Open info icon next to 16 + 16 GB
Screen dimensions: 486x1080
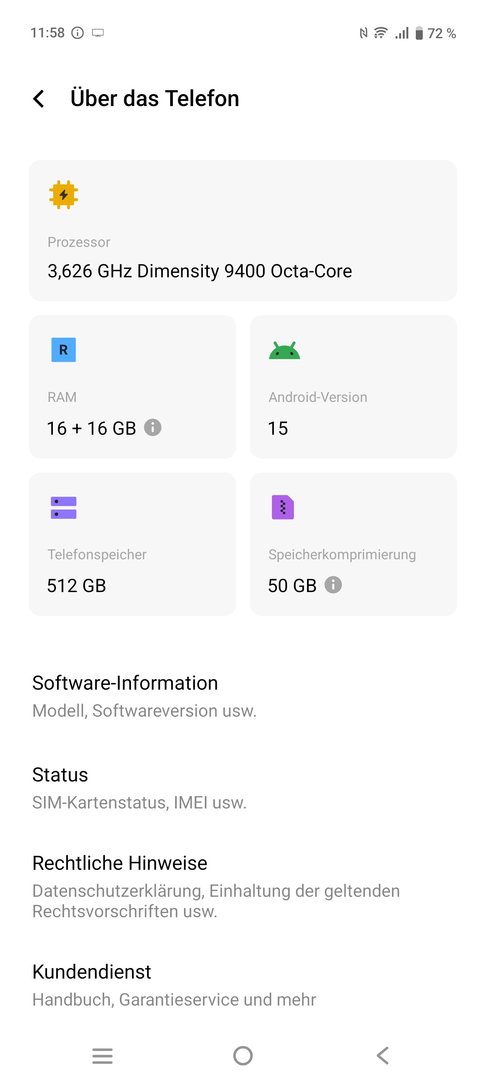[153, 428]
